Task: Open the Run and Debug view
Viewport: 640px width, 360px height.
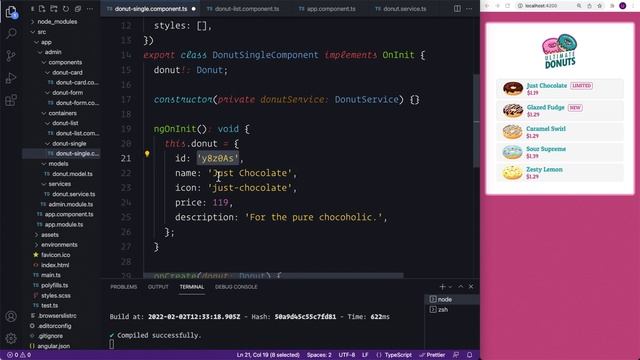Action: click(11, 78)
